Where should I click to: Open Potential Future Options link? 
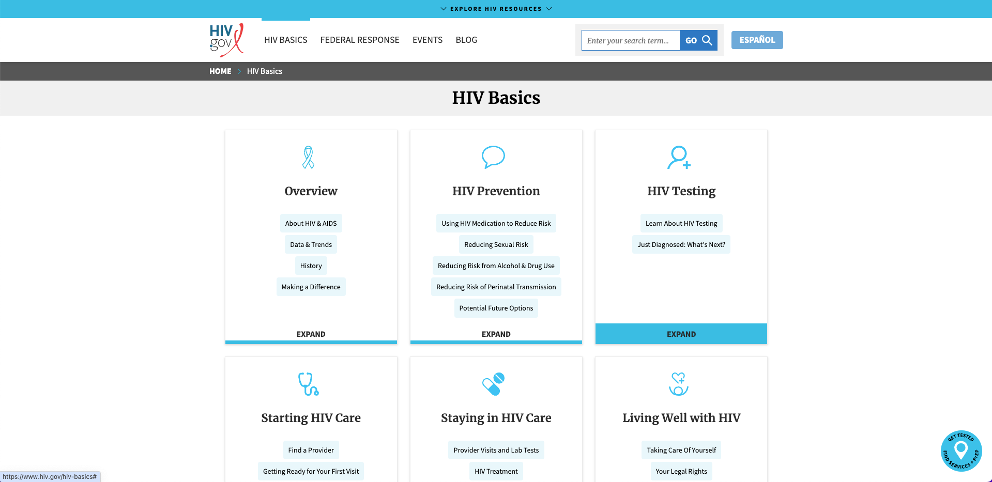coord(496,308)
